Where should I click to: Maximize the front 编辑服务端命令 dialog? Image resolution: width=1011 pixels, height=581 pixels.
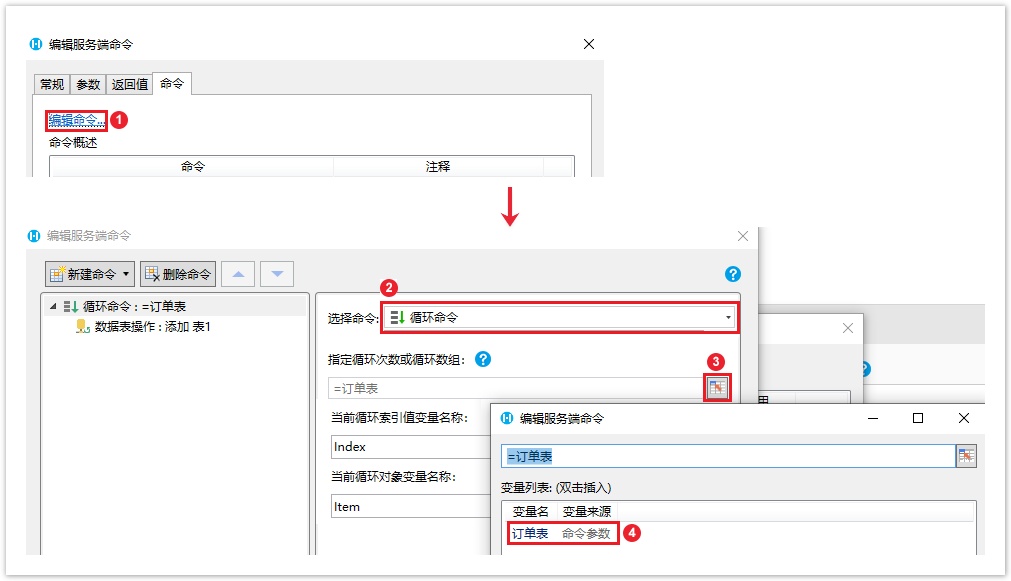918,418
